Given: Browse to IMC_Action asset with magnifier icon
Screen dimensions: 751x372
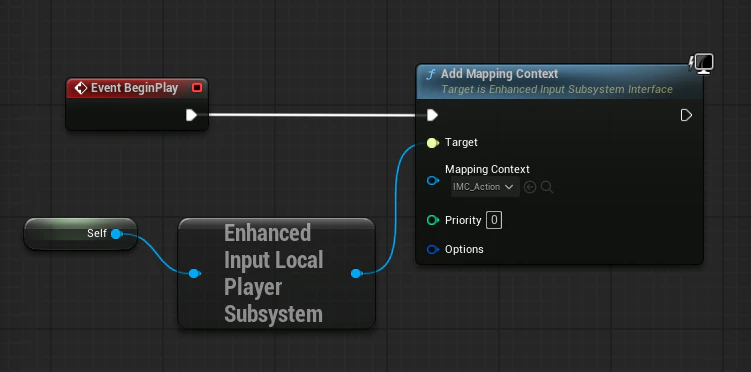Looking at the screenshot, I should pyautogui.click(x=547, y=187).
